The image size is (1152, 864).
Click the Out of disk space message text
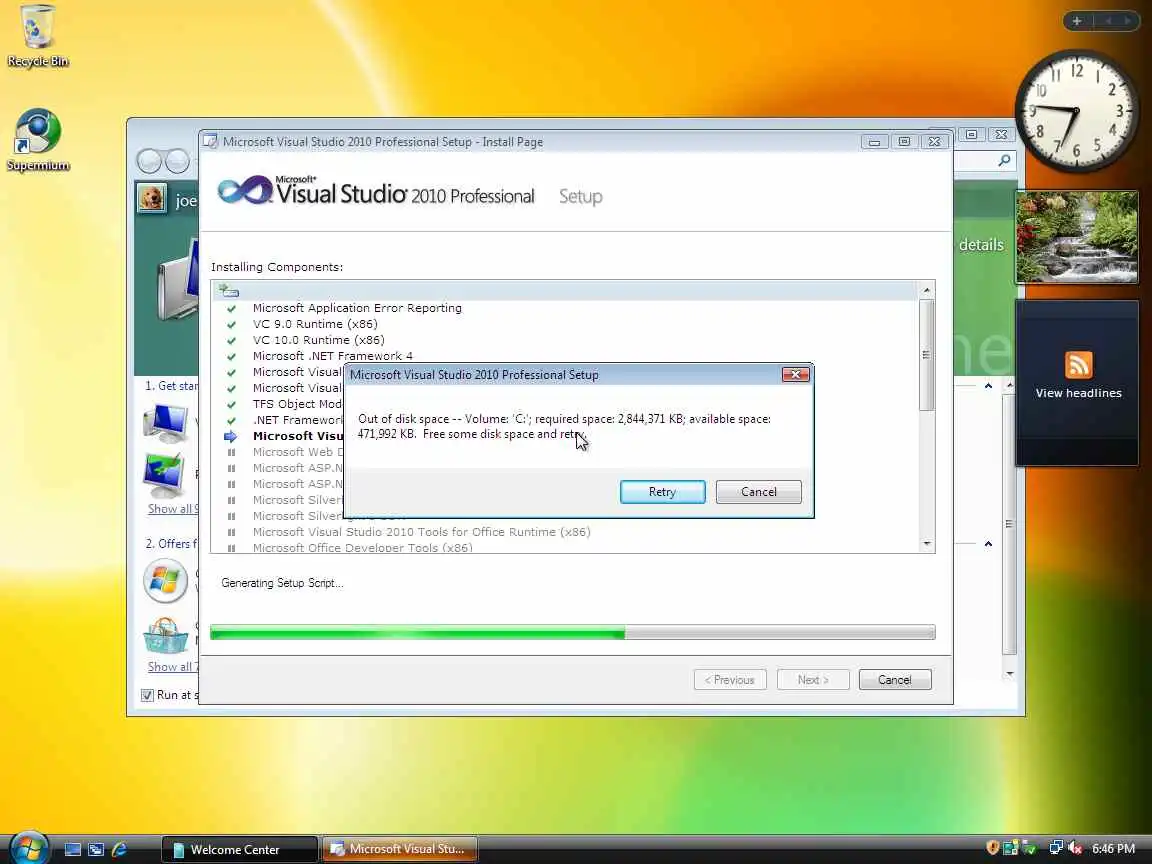[564, 426]
